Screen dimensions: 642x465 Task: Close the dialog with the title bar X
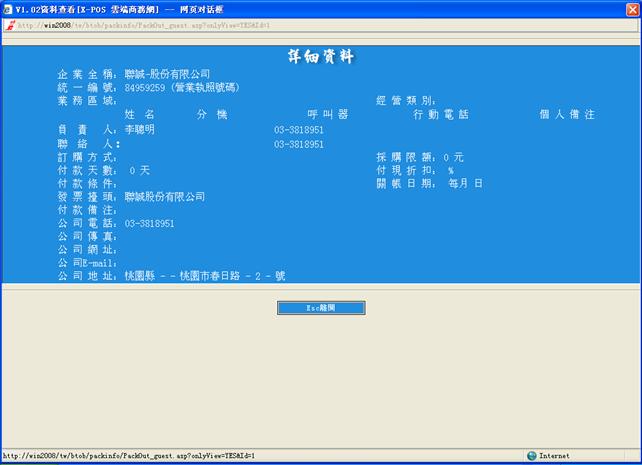630,8
